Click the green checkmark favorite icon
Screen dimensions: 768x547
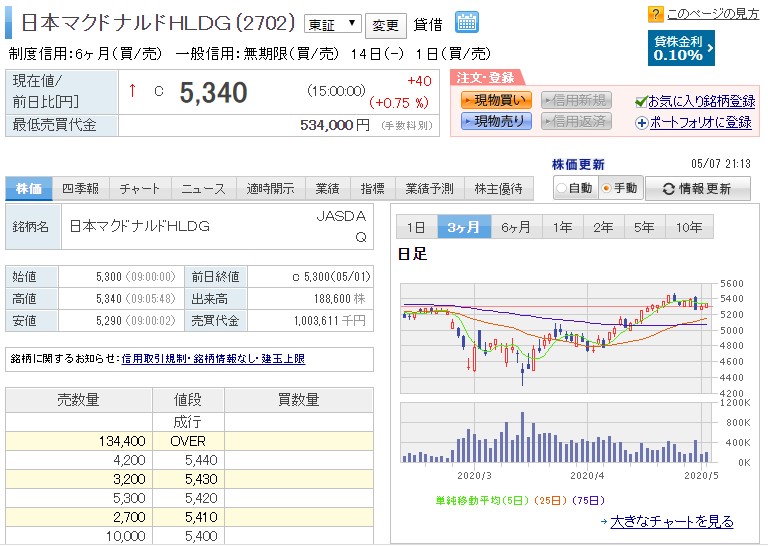[641, 101]
